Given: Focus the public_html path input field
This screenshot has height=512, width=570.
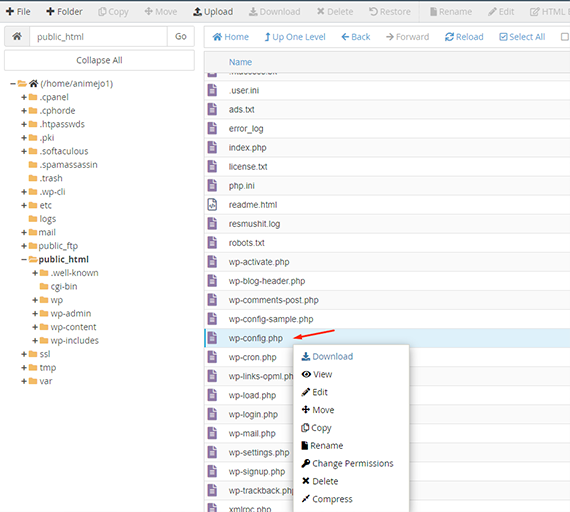Looking at the screenshot, I should click(x=98, y=36).
